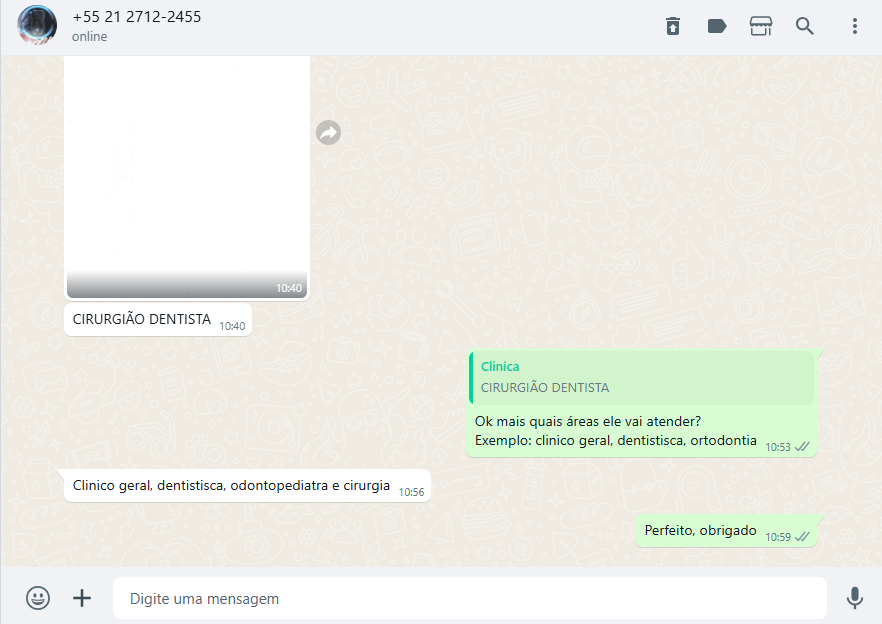Click the 'online' status text
The image size is (882, 624).
89,37
